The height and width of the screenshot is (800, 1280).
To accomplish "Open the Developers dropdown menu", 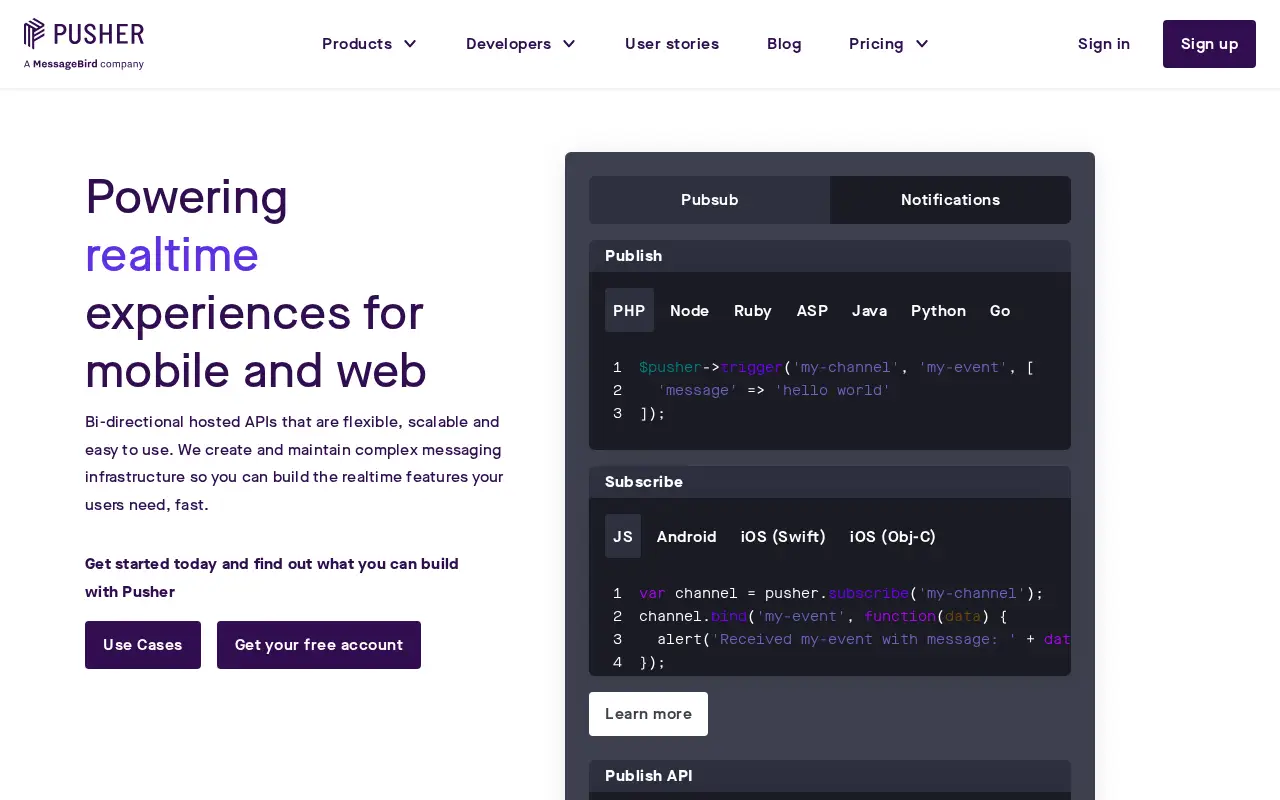I will pyautogui.click(x=520, y=44).
